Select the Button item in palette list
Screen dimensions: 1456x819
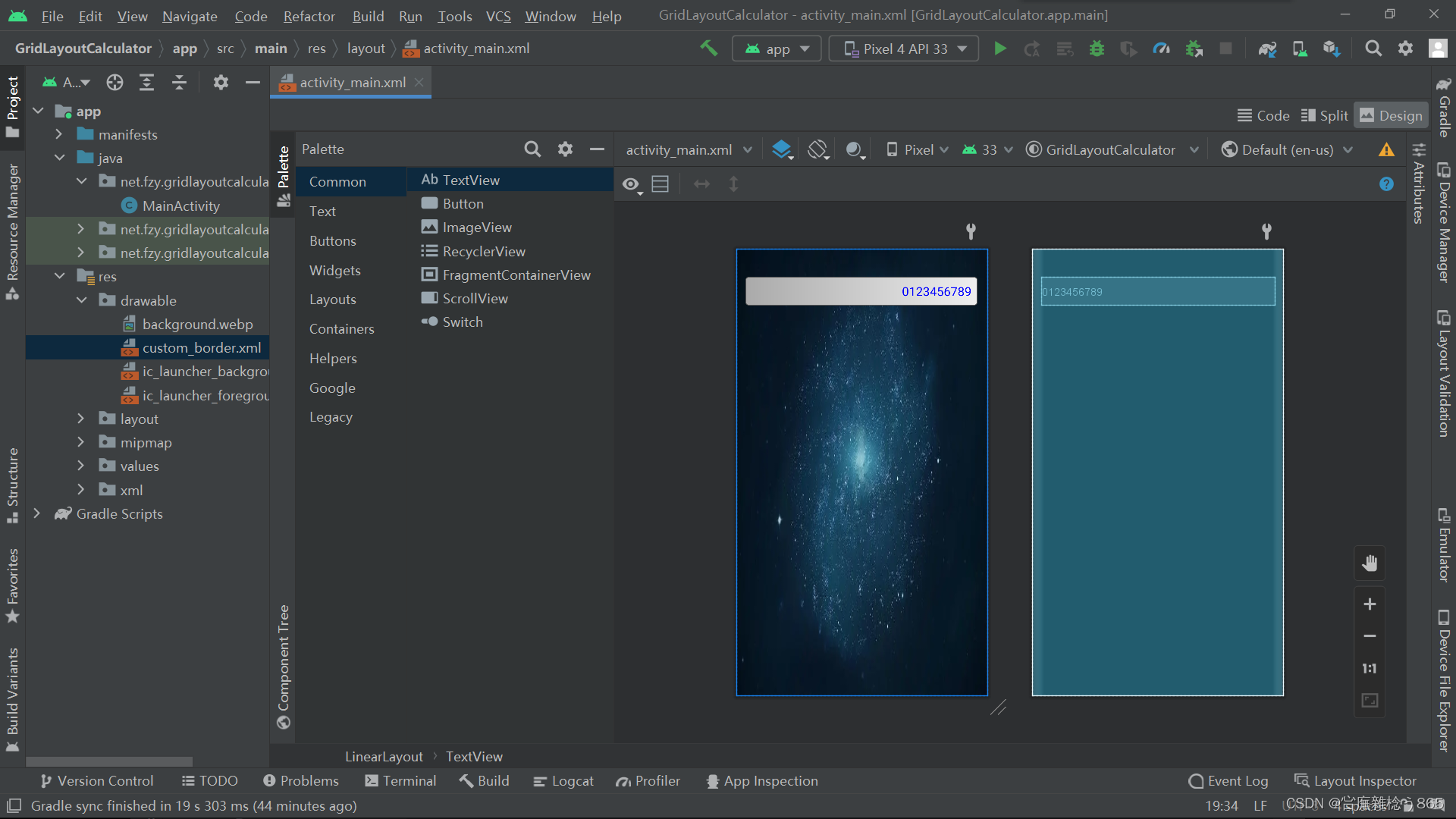coord(463,203)
